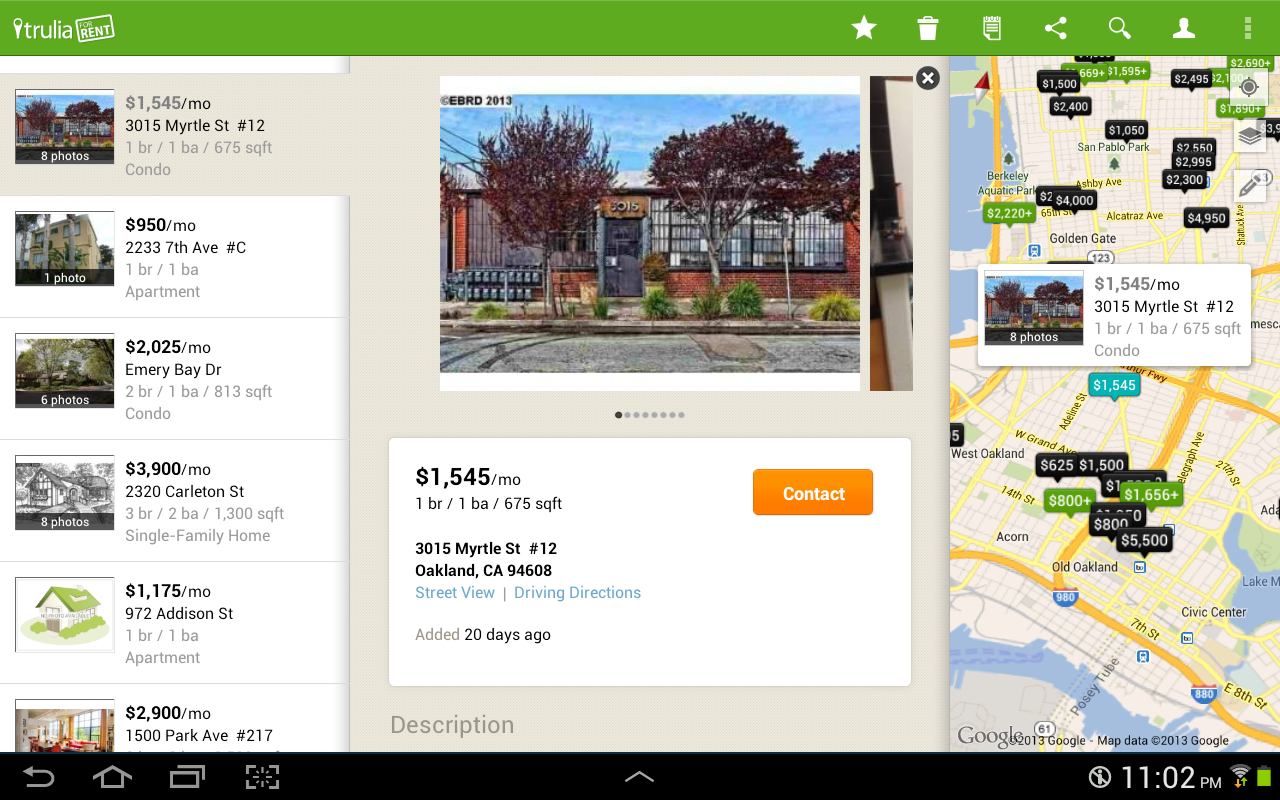Expand the bottom bar up-chevron
Viewport: 1280px width, 800px height.
[639, 776]
